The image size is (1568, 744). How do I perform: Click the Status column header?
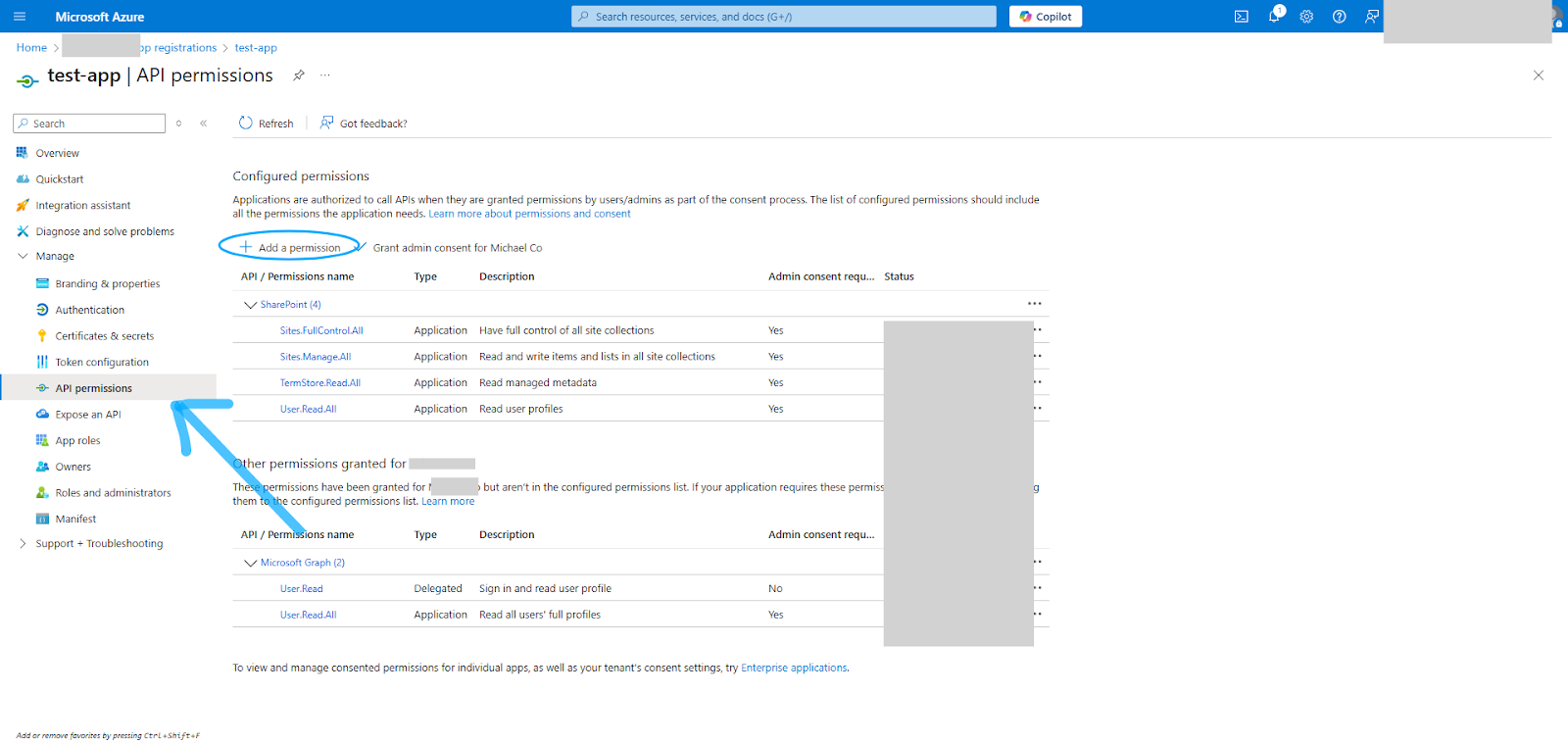coord(899,277)
